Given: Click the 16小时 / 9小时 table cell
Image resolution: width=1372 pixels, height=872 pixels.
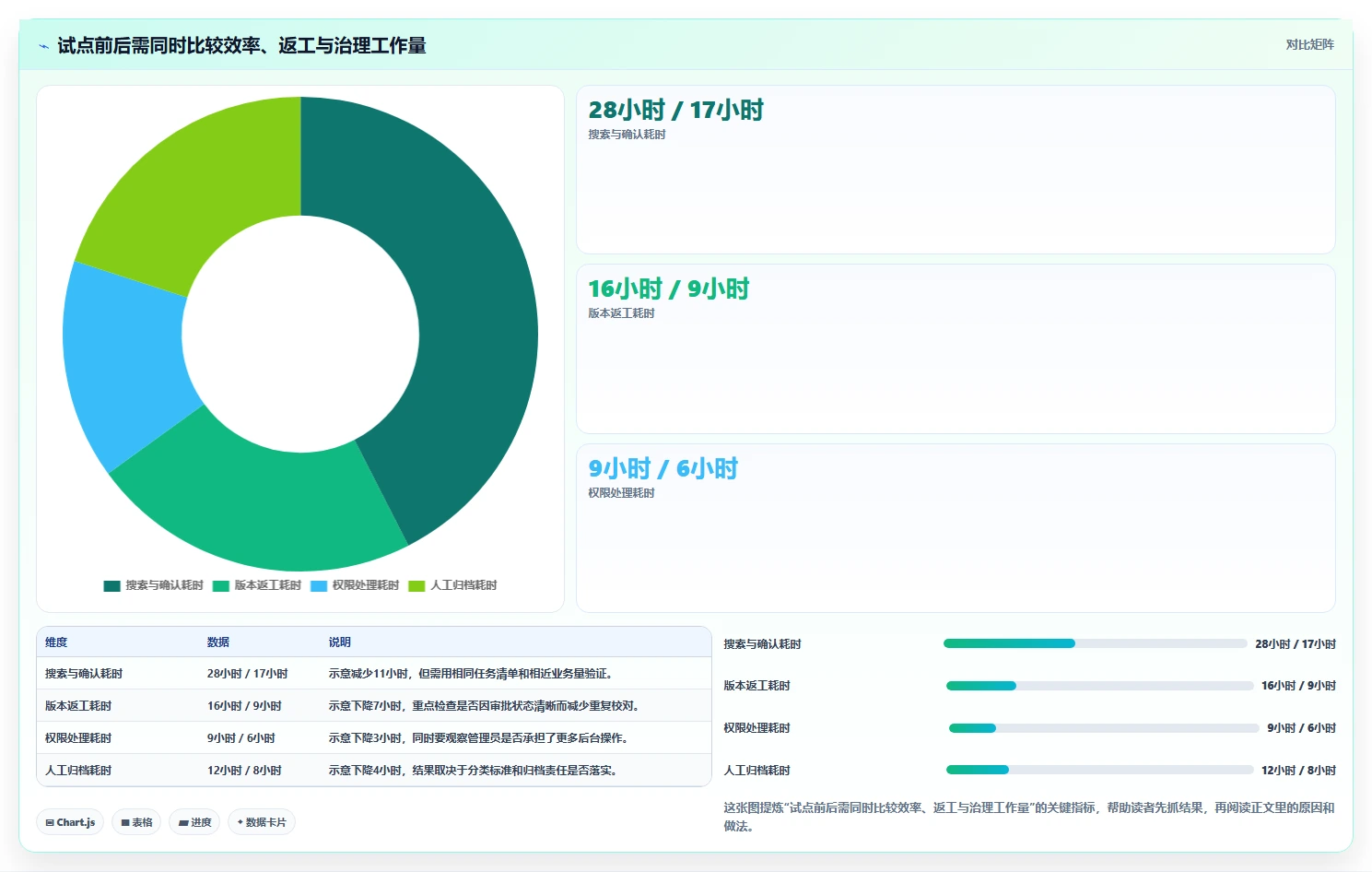Looking at the screenshot, I should pyautogui.click(x=244, y=706).
